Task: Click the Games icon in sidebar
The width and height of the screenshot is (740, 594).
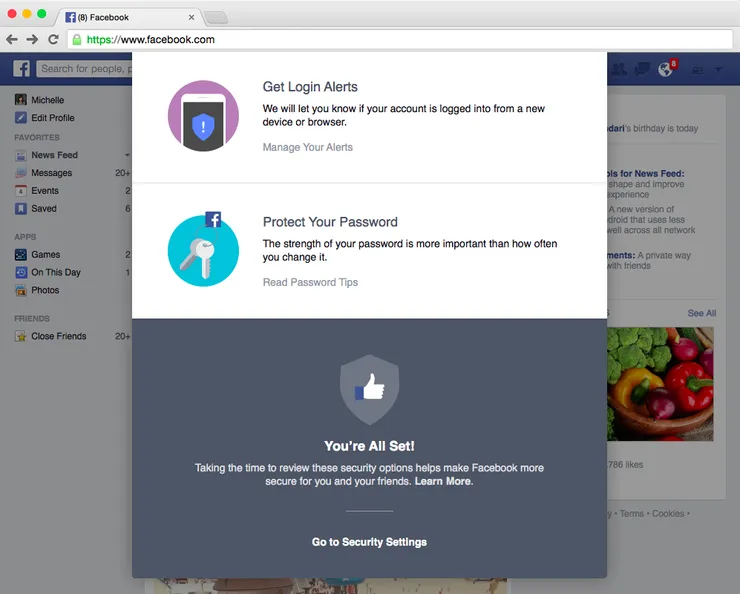Action: click(20, 254)
